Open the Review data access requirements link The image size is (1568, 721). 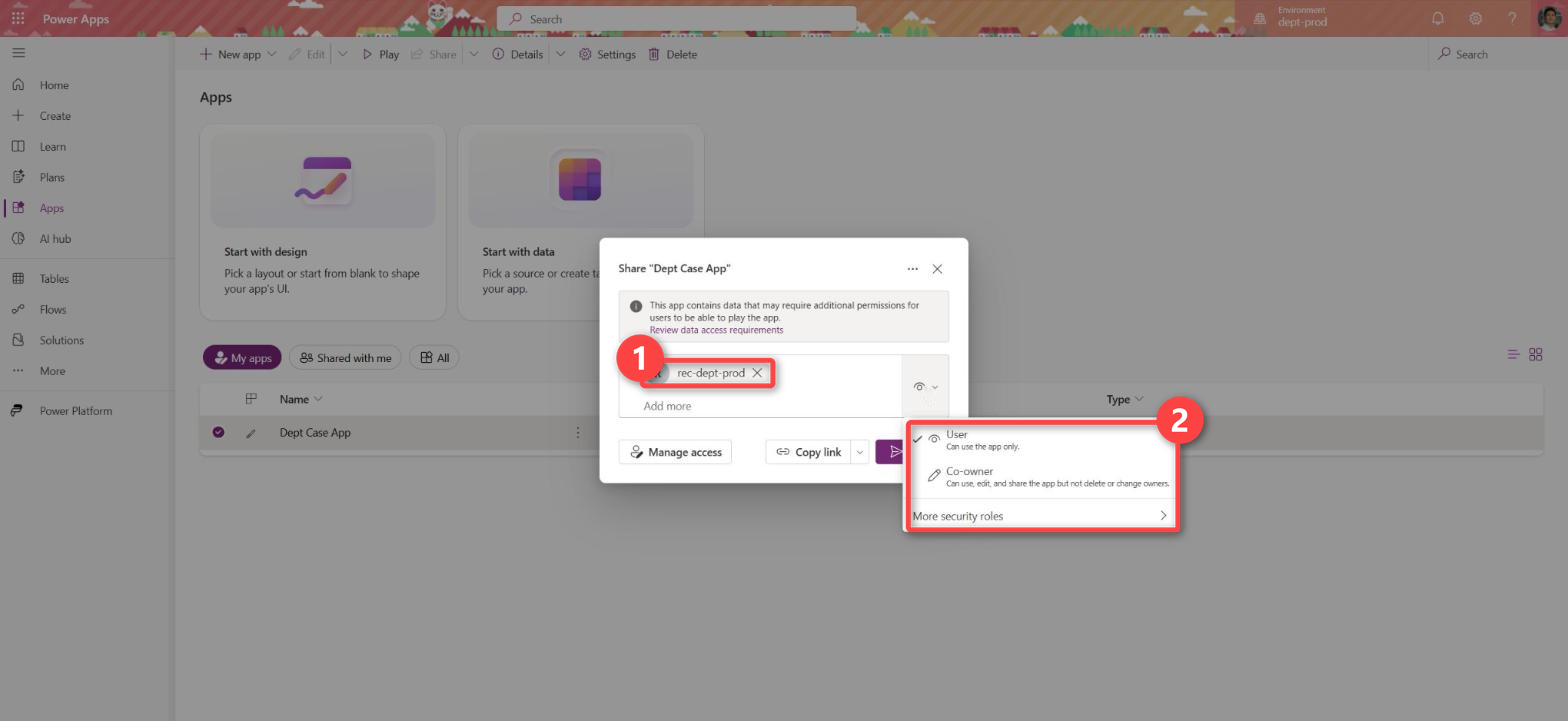[716, 330]
